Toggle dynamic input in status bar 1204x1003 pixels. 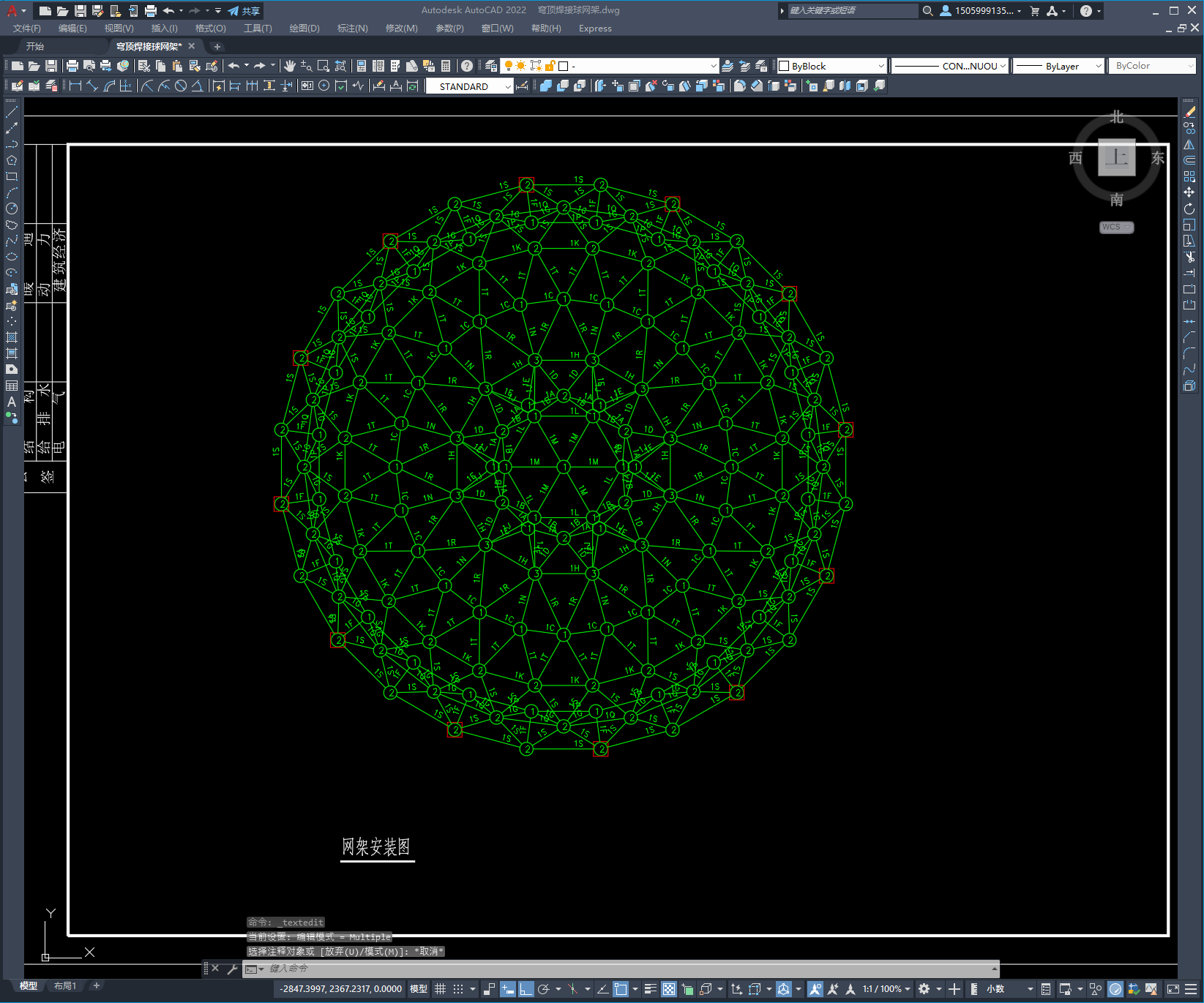(508, 989)
